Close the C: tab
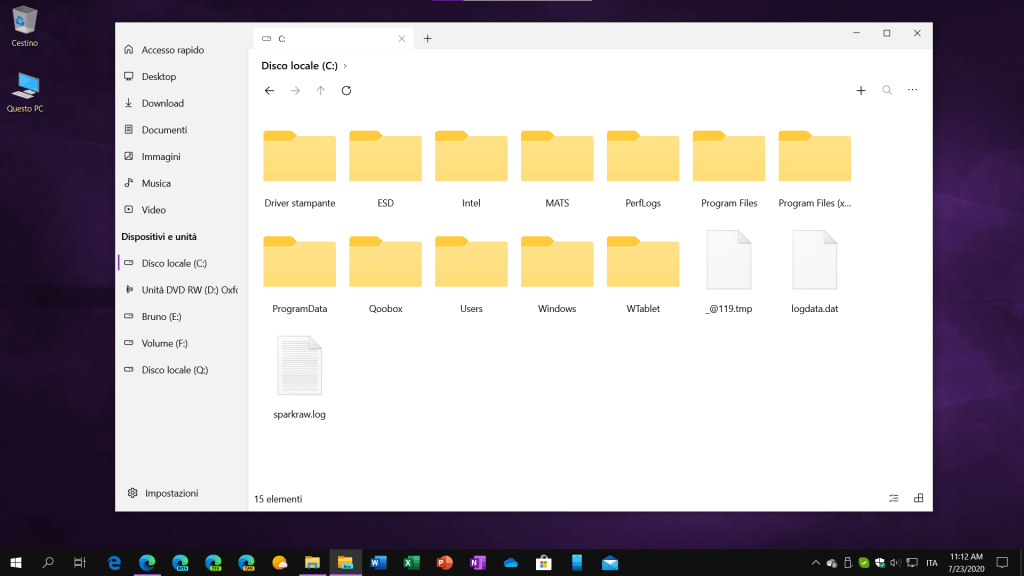This screenshot has width=1024, height=576. tap(402, 39)
